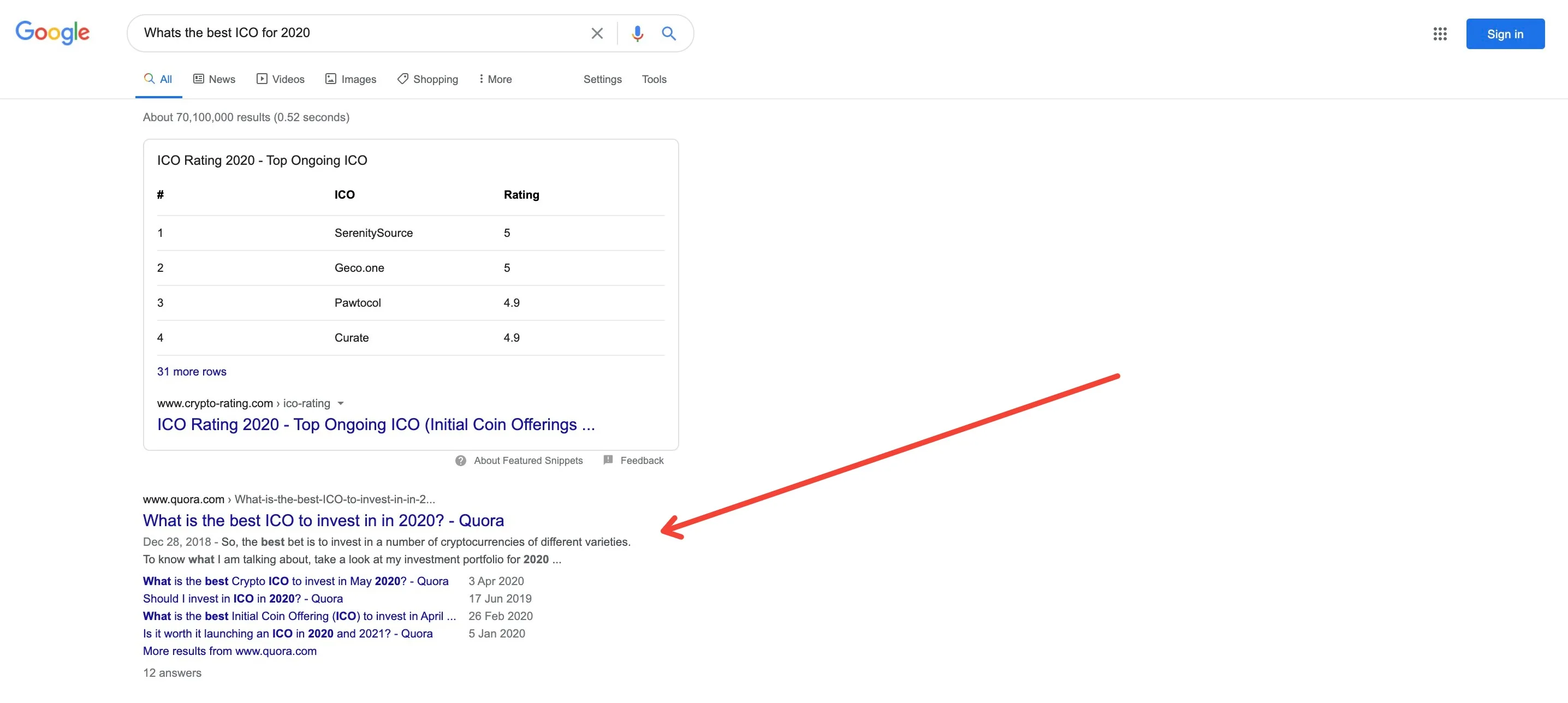Click the Google logo

(x=52, y=32)
